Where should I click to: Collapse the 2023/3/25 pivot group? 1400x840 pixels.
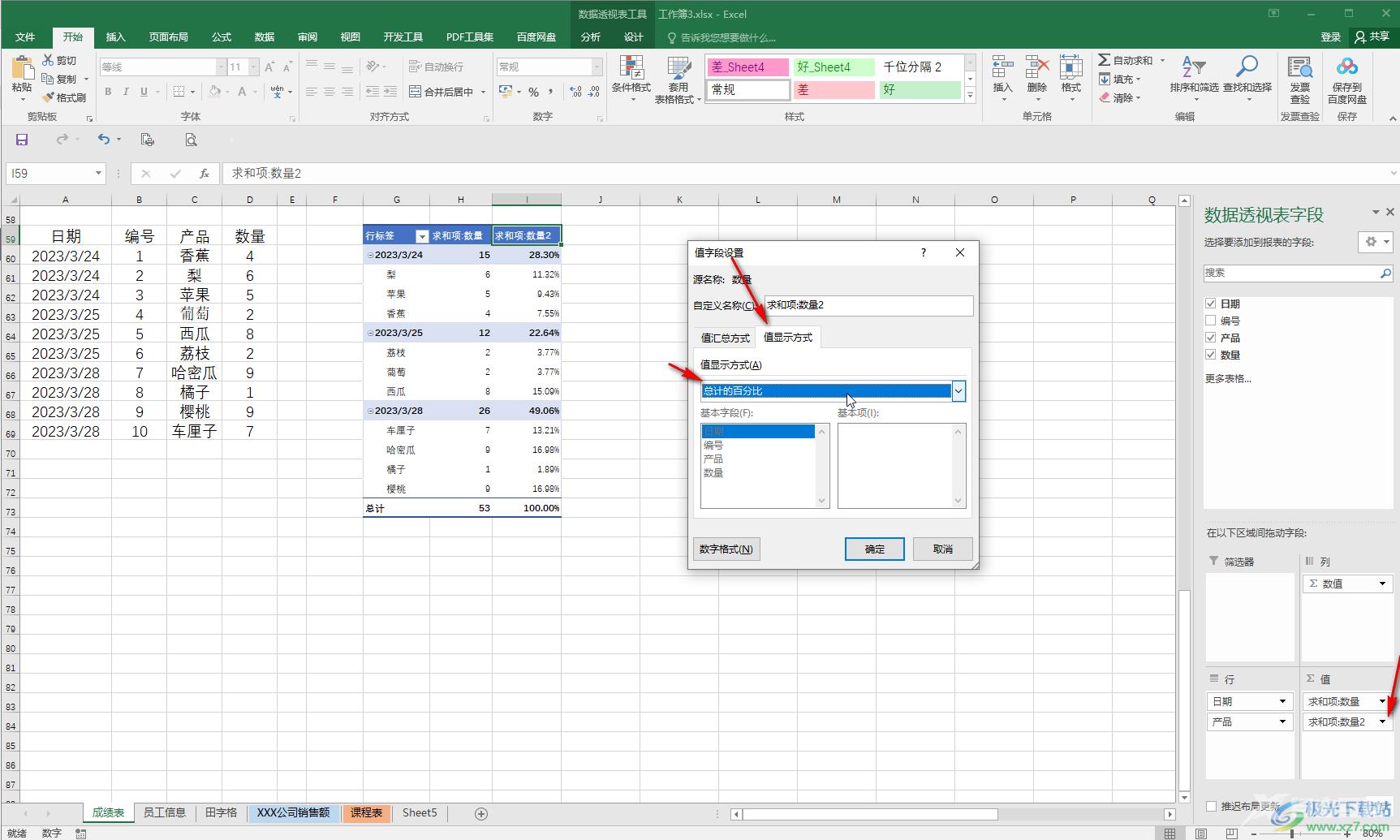coord(371,333)
